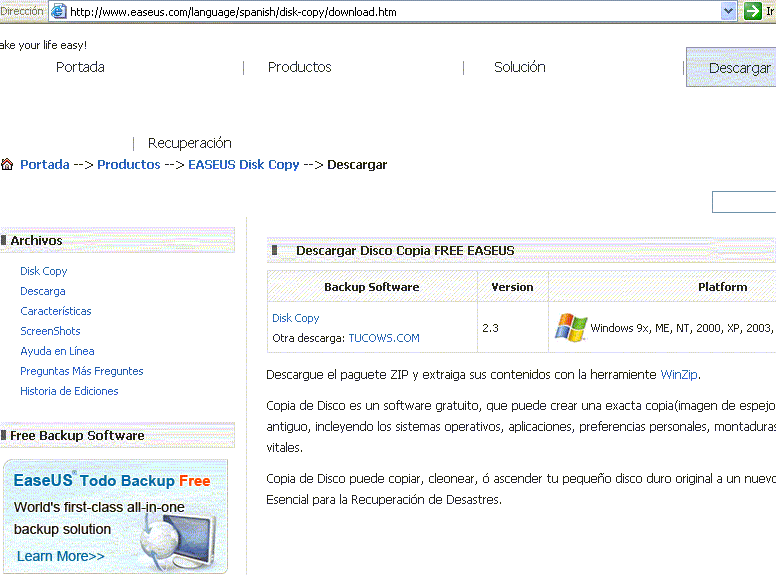Click the search input box on the right
This screenshot has width=776, height=575.
744,201
